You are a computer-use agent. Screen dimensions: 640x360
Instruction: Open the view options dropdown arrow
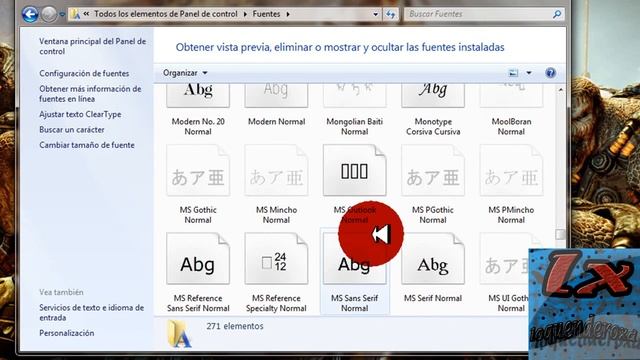[529, 73]
